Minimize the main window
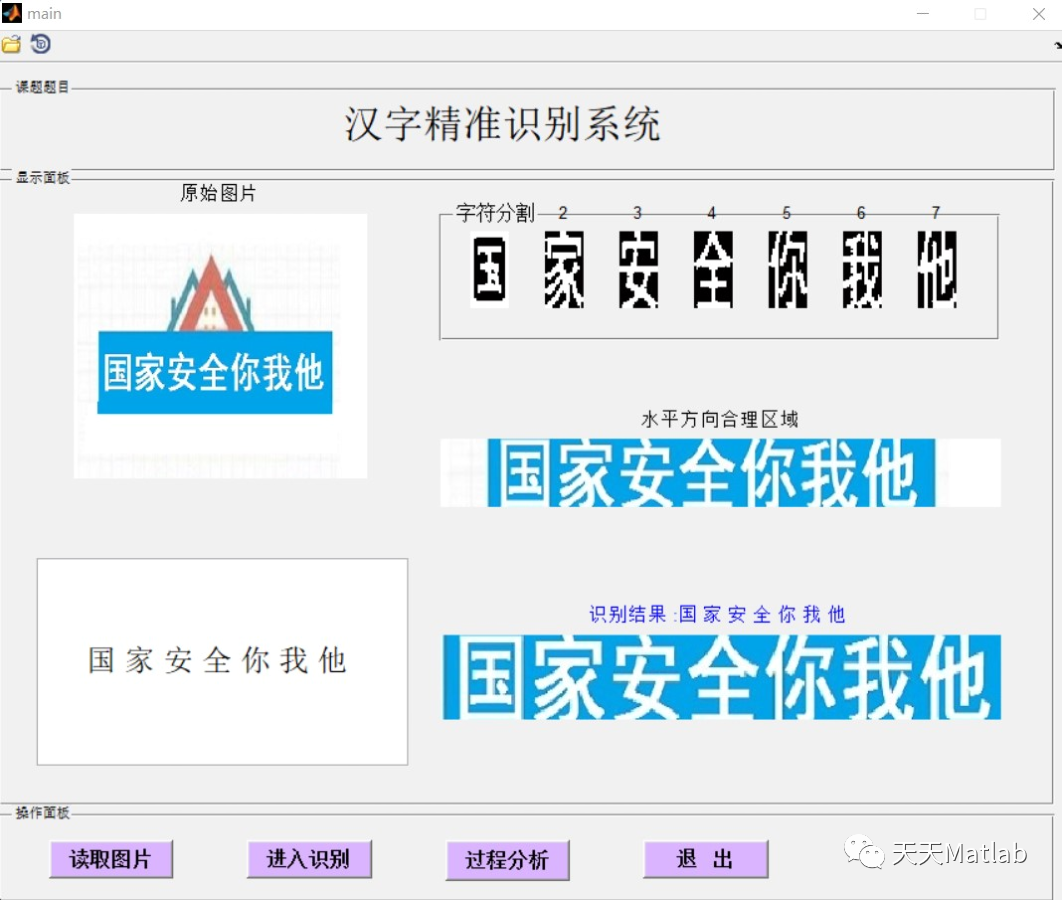1062x900 pixels. (922, 14)
